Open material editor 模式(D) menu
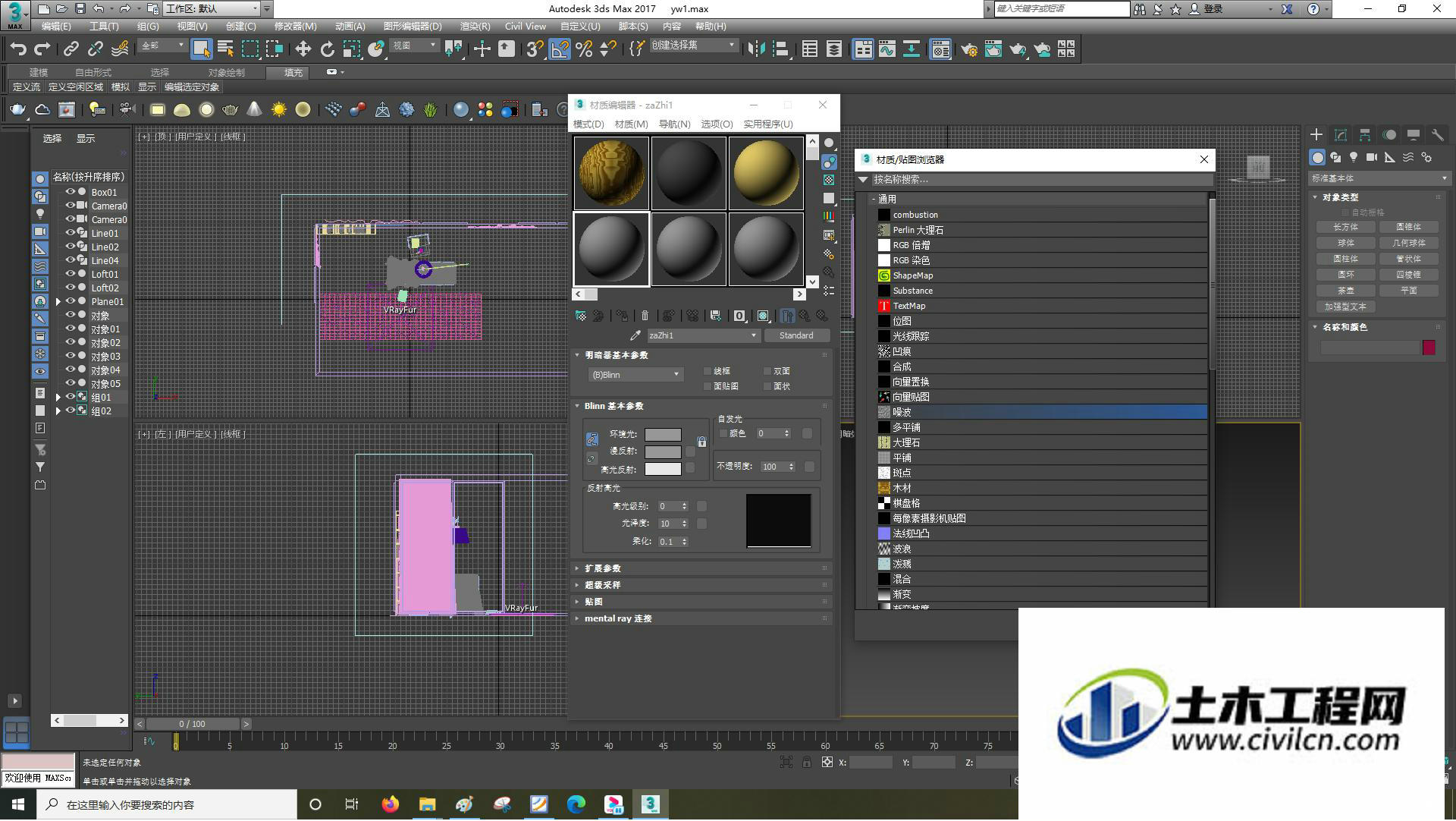The width and height of the screenshot is (1456, 821). [588, 124]
